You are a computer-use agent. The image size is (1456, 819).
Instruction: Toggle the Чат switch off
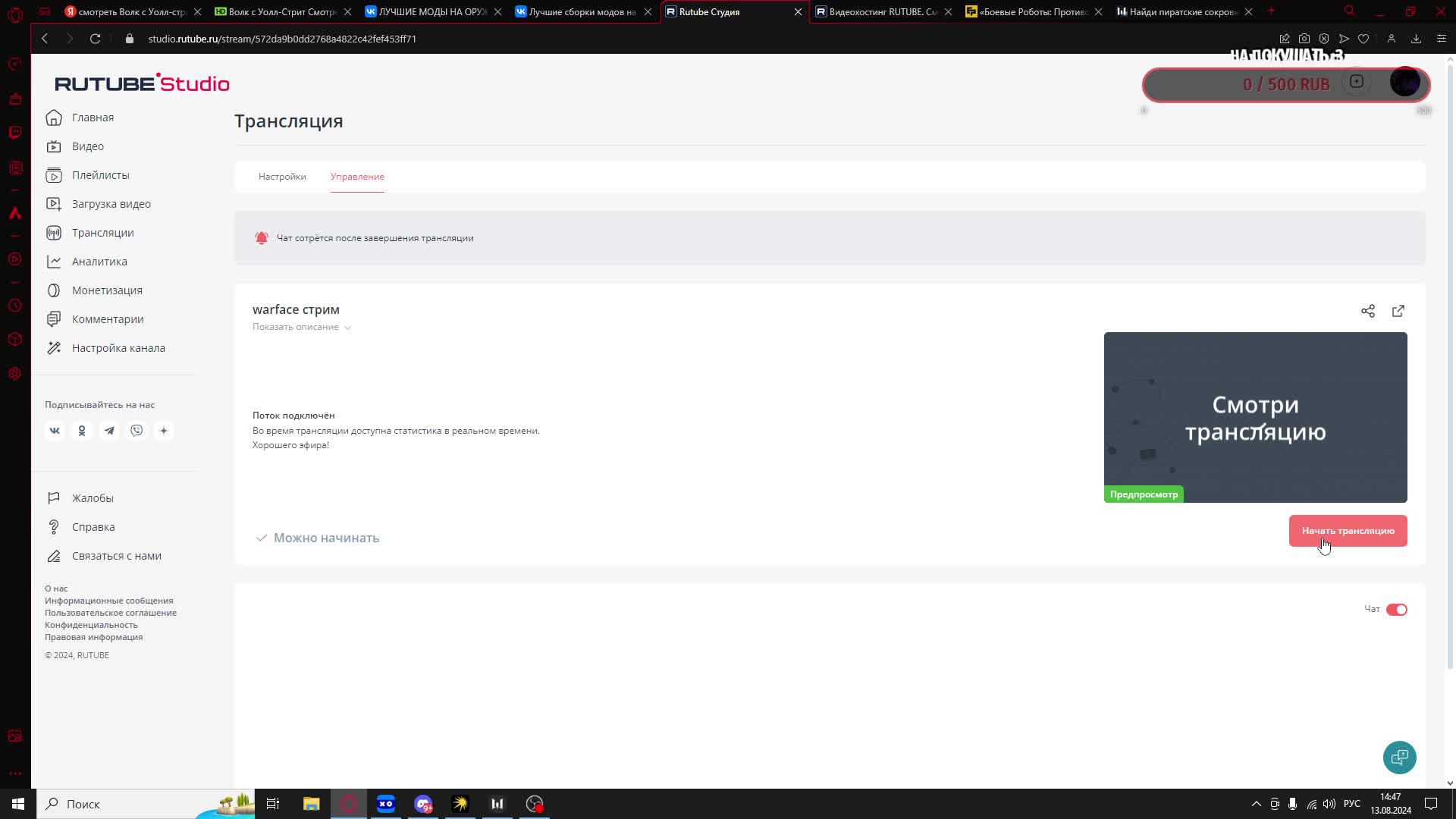tap(1397, 610)
